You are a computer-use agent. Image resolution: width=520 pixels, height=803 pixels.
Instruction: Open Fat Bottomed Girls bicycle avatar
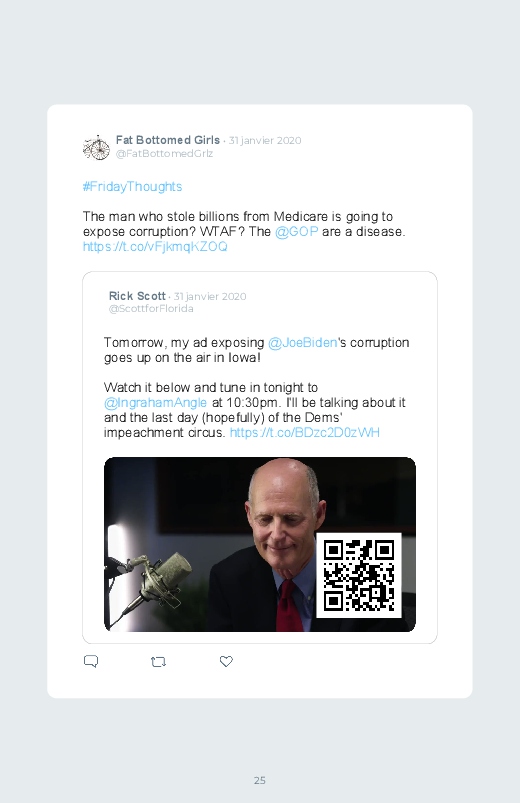[x=96, y=147]
